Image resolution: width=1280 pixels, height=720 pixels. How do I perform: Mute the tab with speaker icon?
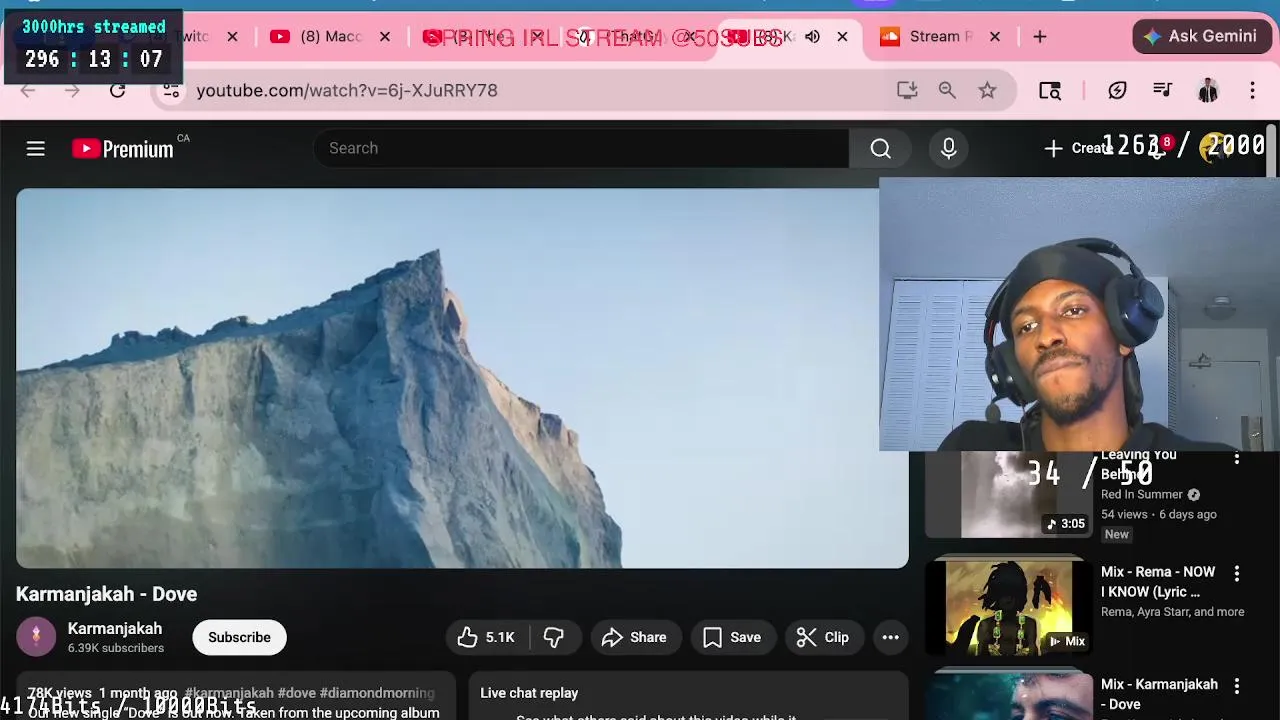812,36
